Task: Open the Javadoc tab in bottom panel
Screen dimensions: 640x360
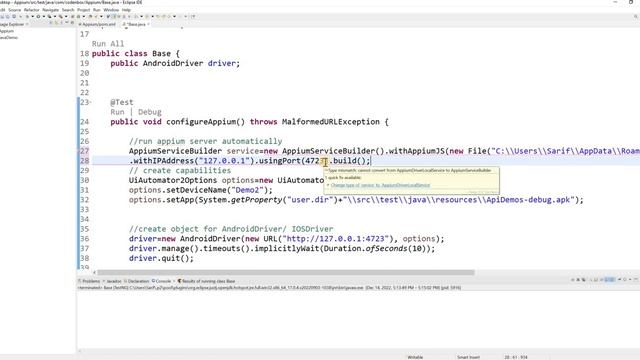Action: [112, 281]
